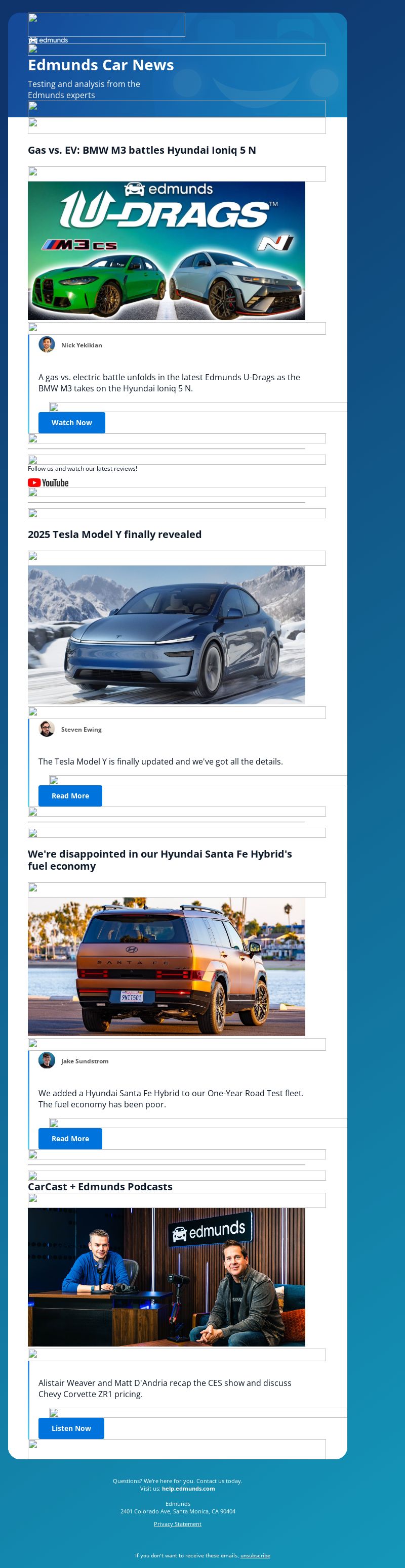Click Steven Ewing's author avatar
The image size is (405, 1568).
(47, 729)
